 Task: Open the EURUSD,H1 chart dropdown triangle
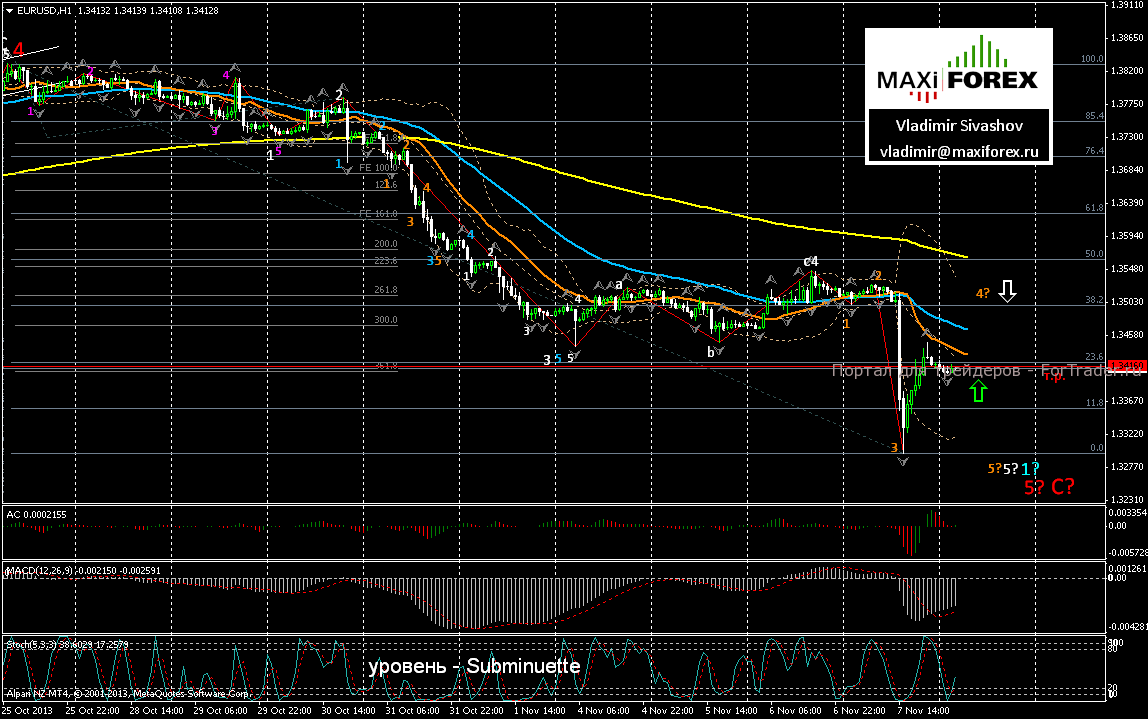point(9,9)
